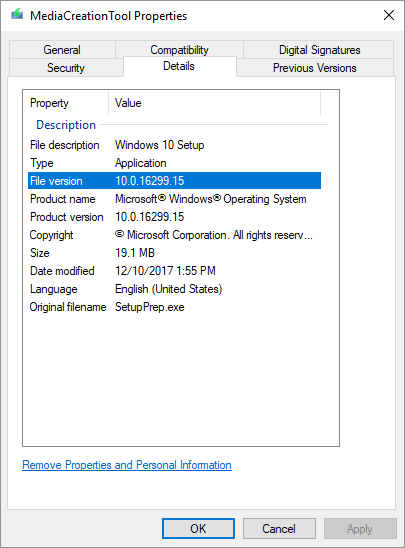Switch to the General tab
The width and height of the screenshot is (405, 548).
(x=62, y=50)
